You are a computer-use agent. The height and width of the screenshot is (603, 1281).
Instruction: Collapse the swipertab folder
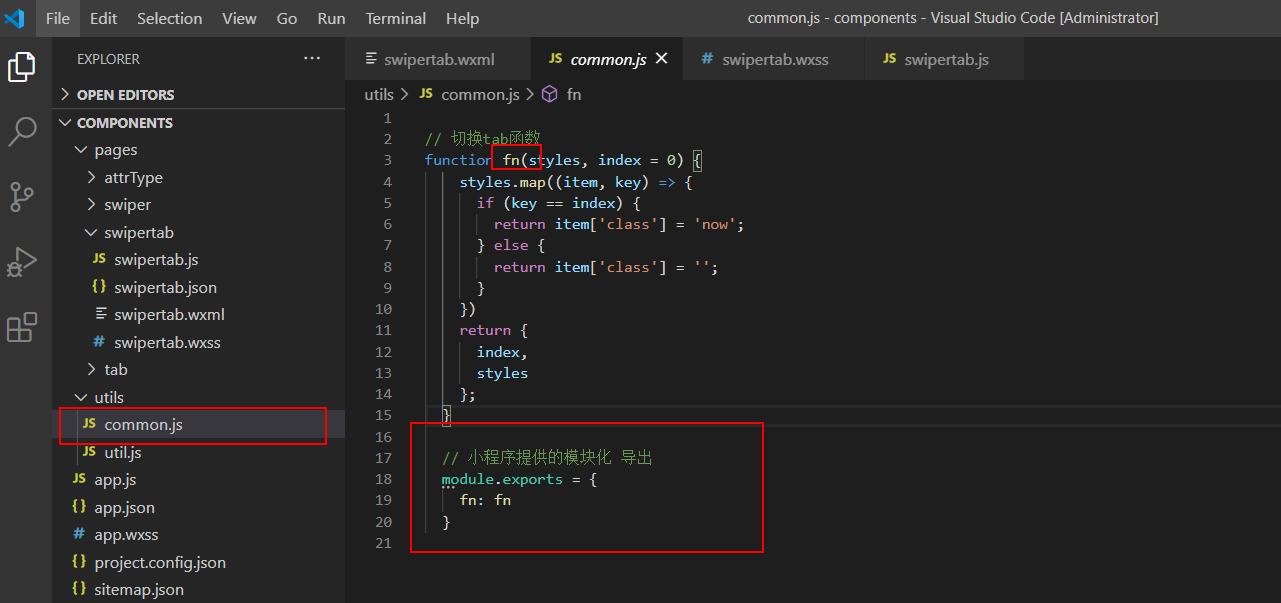198,233
